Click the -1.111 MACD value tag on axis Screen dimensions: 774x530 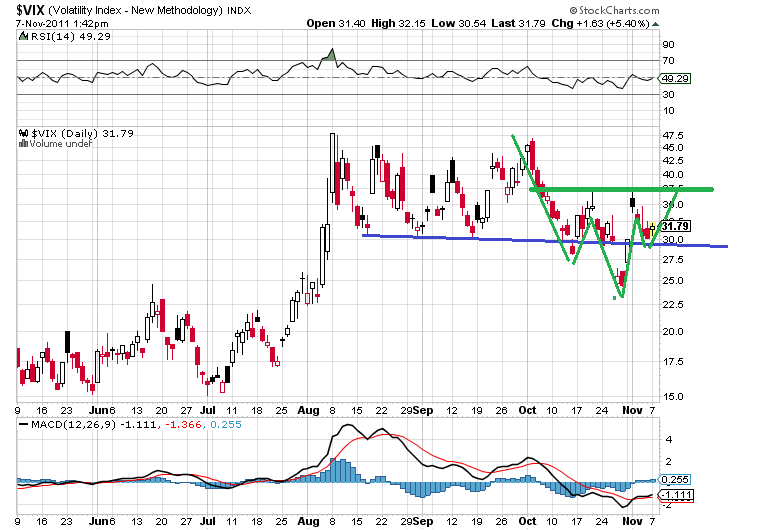point(676,495)
